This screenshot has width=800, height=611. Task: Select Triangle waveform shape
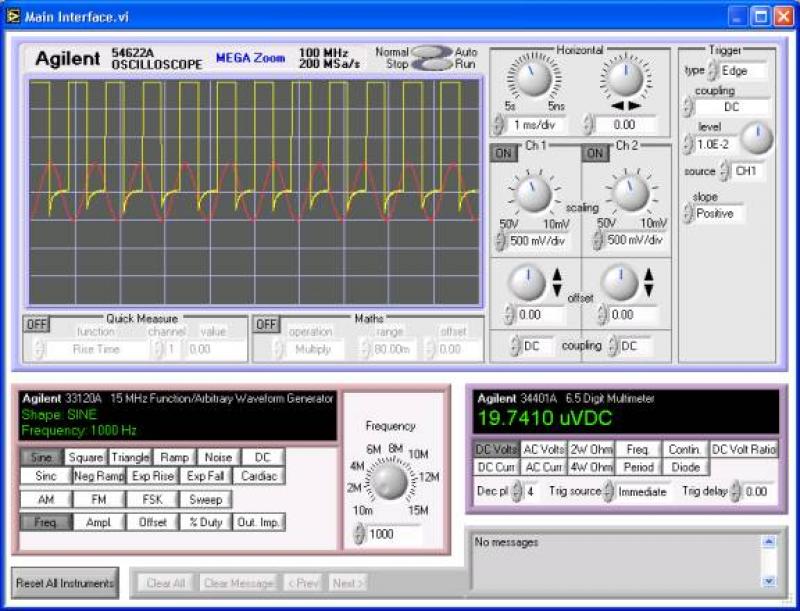(x=130, y=457)
